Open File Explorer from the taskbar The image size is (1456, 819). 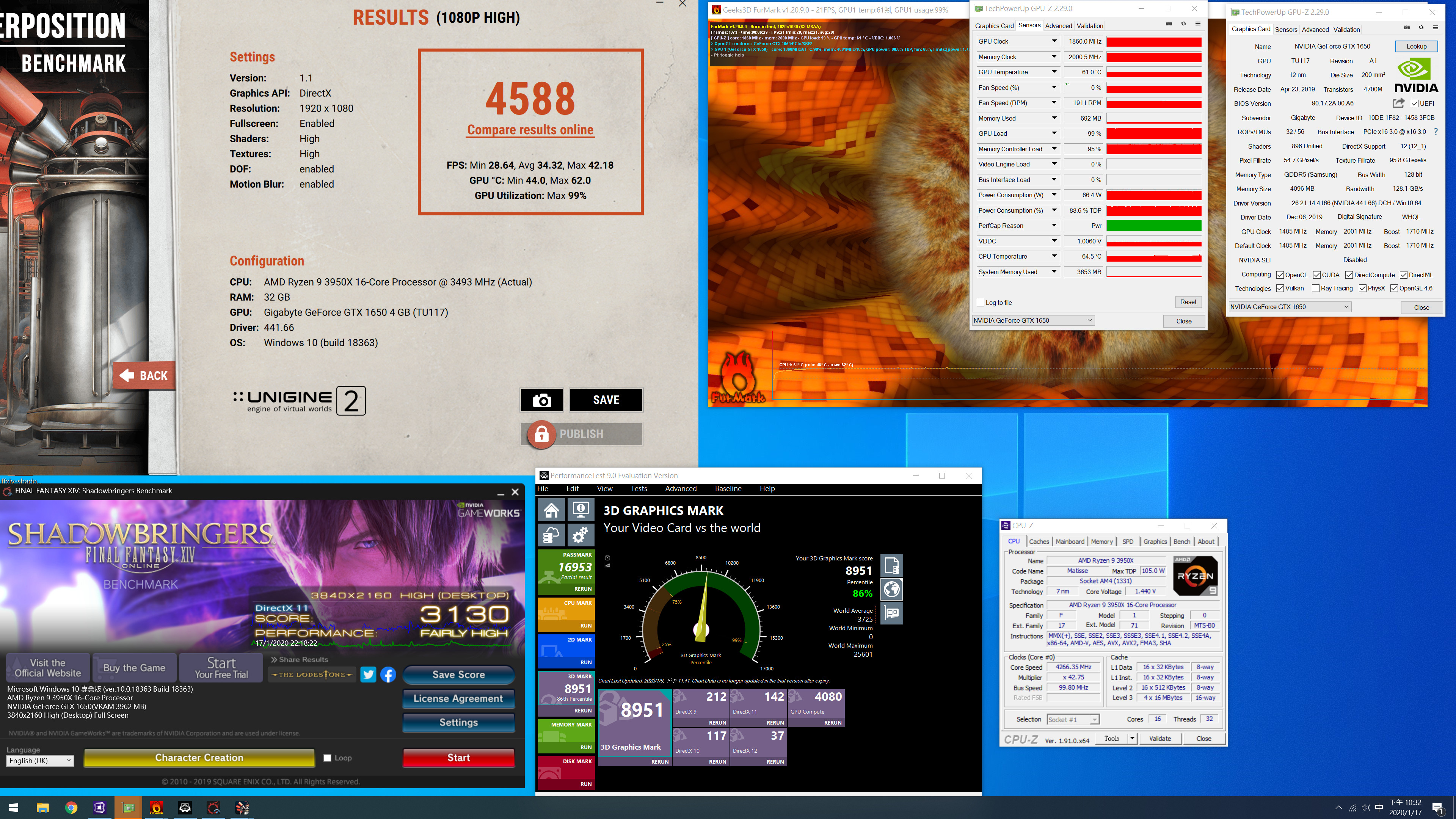(x=42, y=808)
